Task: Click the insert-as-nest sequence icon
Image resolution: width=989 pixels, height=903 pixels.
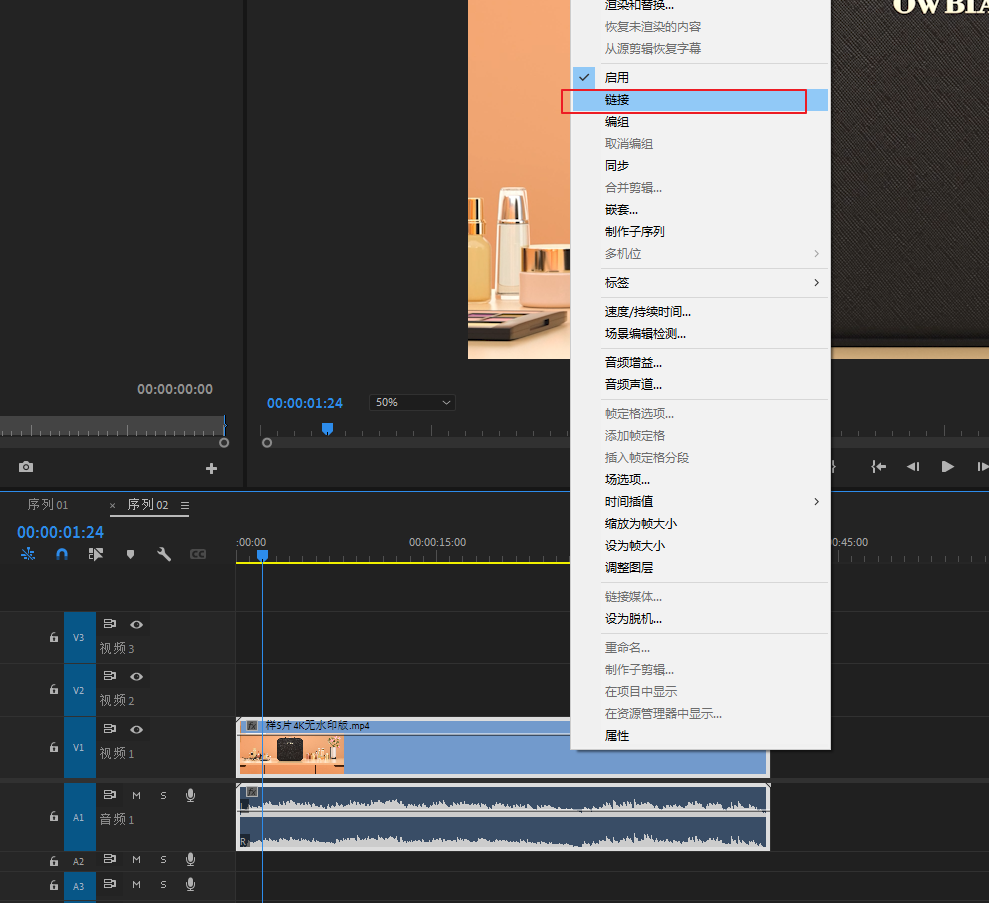Action: click(x=28, y=554)
